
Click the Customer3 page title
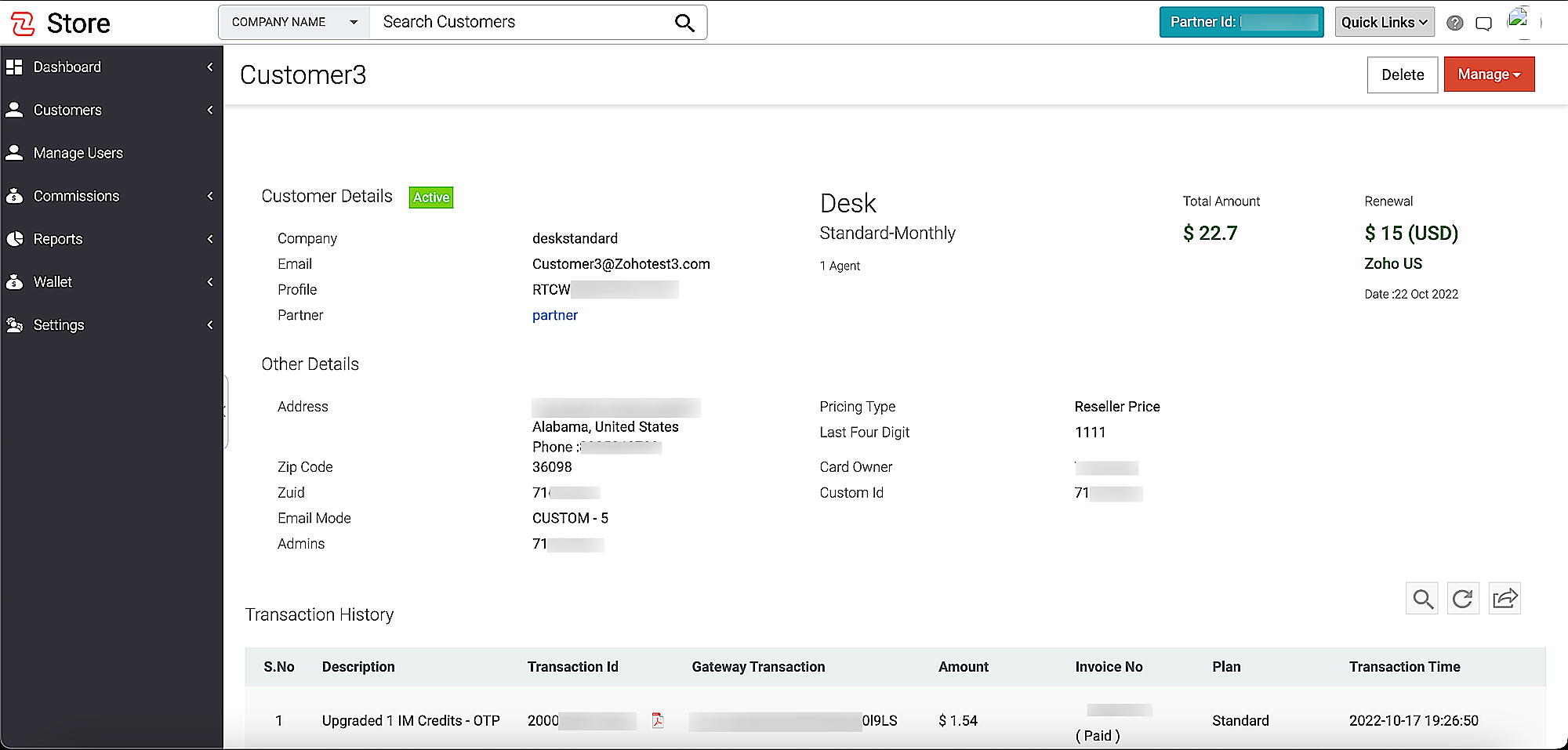303,75
